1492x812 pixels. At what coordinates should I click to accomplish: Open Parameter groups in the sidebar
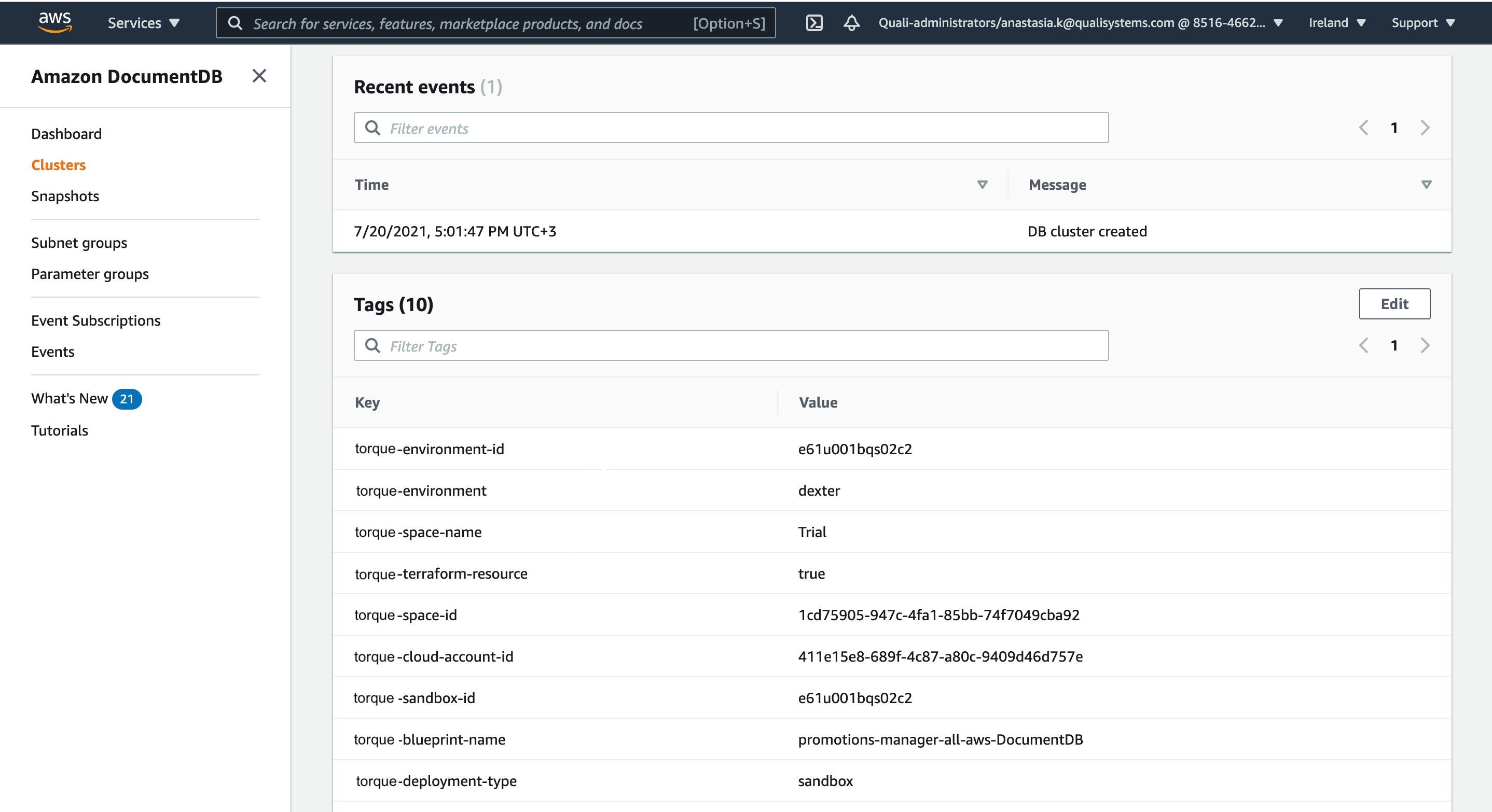[x=90, y=274]
